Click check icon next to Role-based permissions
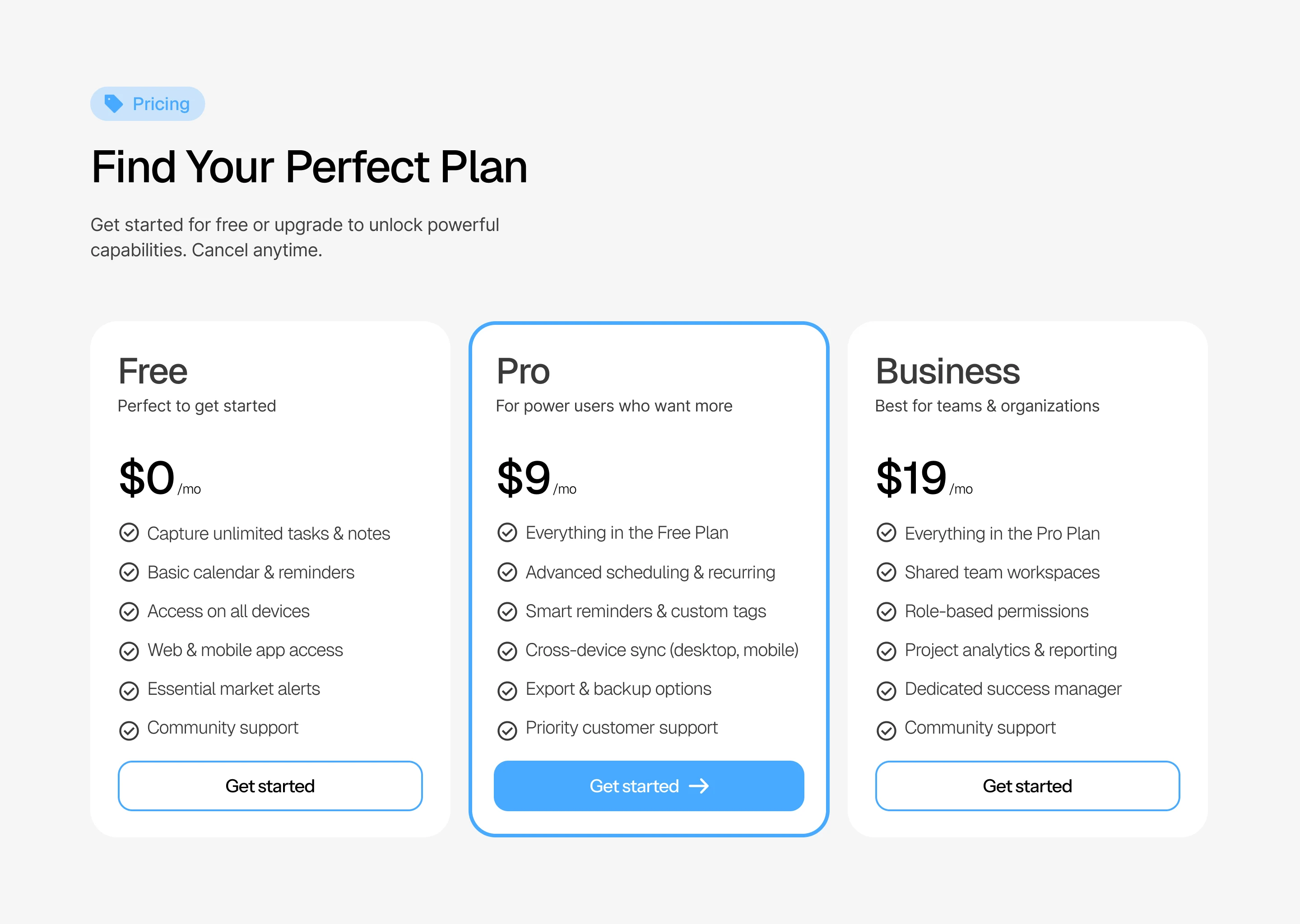The image size is (1300, 924). pyautogui.click(x=886, y=612)
